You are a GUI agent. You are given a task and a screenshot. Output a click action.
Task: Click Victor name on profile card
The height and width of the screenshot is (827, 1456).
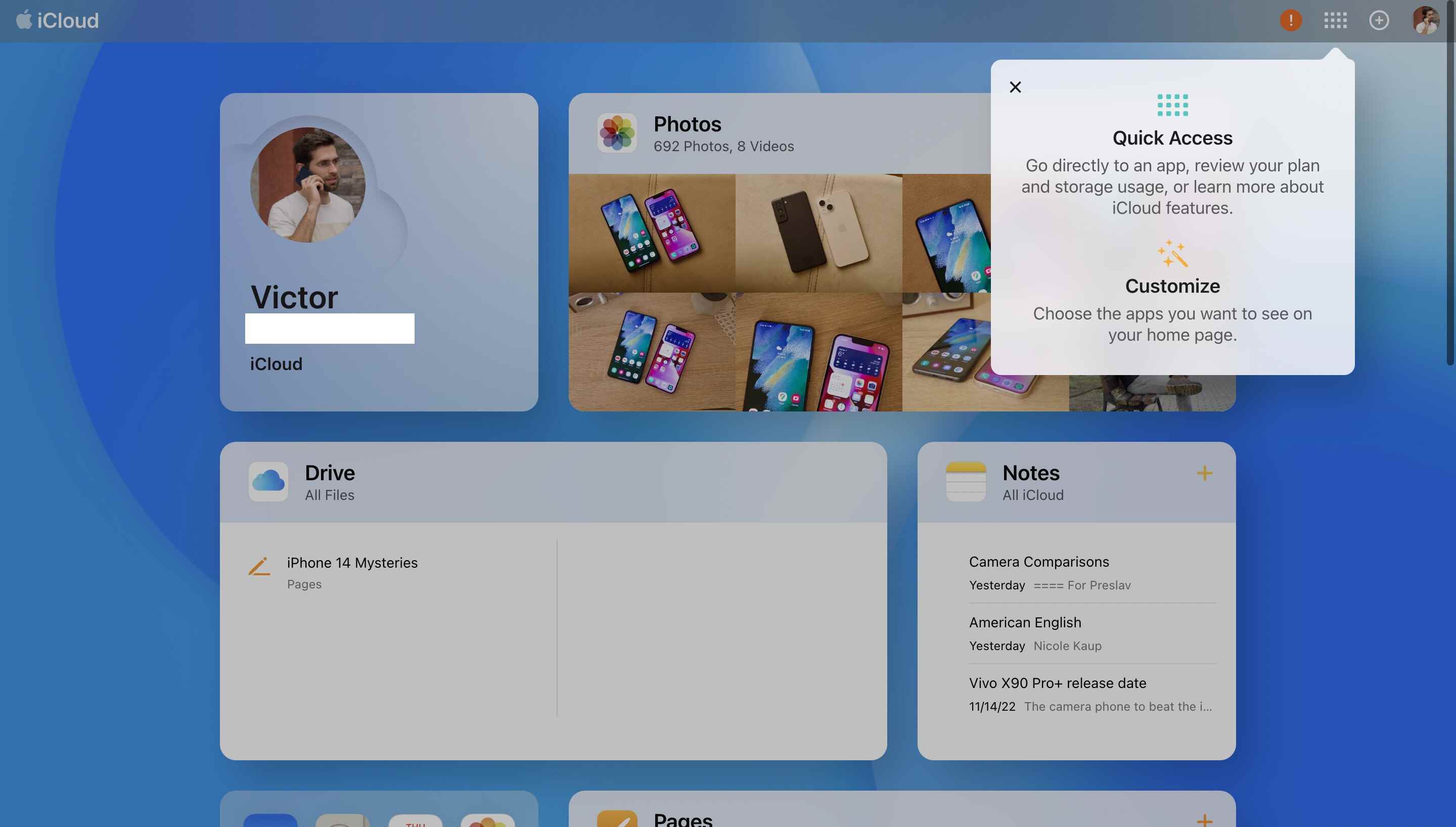pos(294,297)
